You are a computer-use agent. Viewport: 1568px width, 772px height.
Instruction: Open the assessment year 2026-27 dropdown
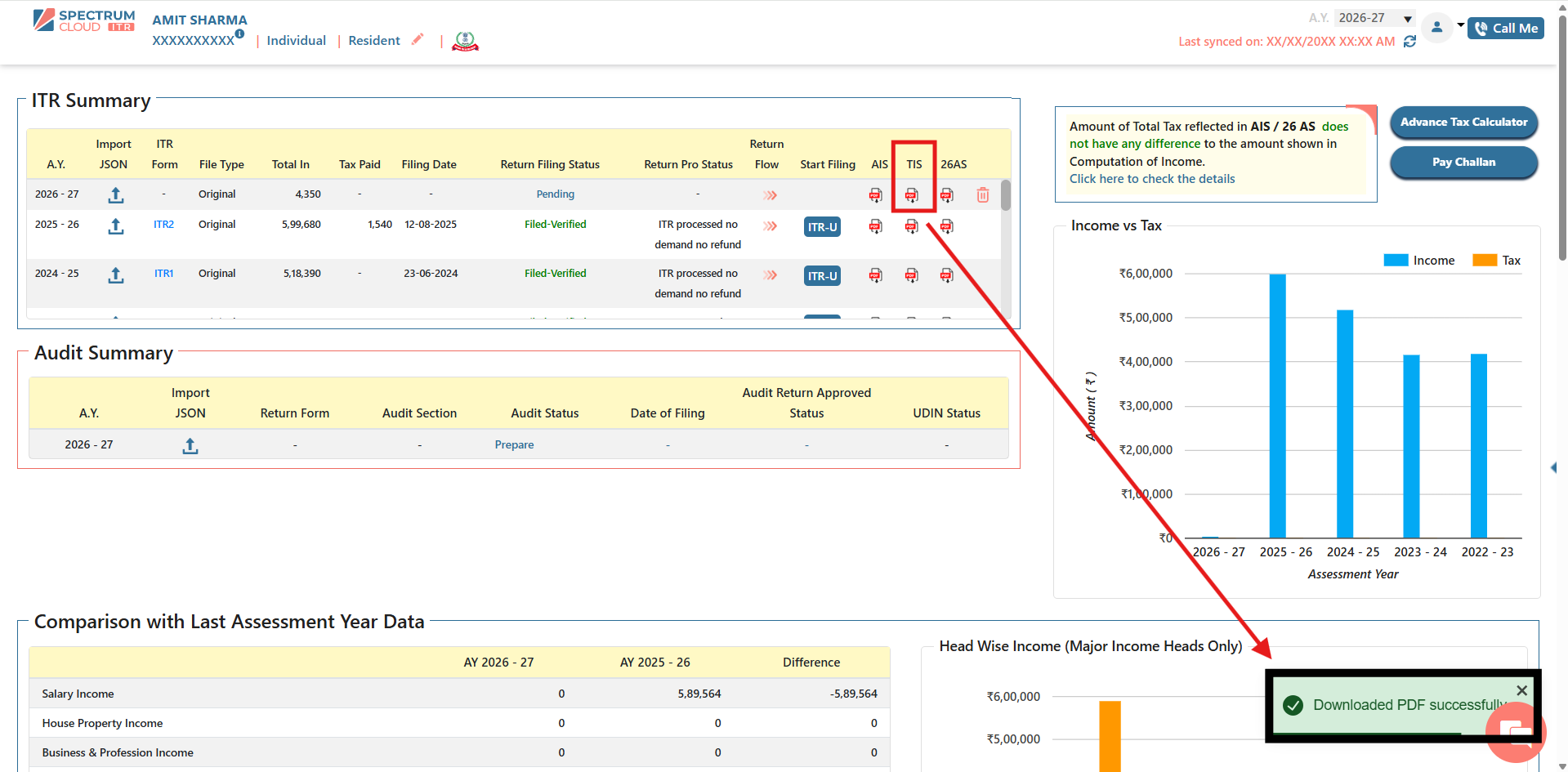click(x=1374, y=18)
